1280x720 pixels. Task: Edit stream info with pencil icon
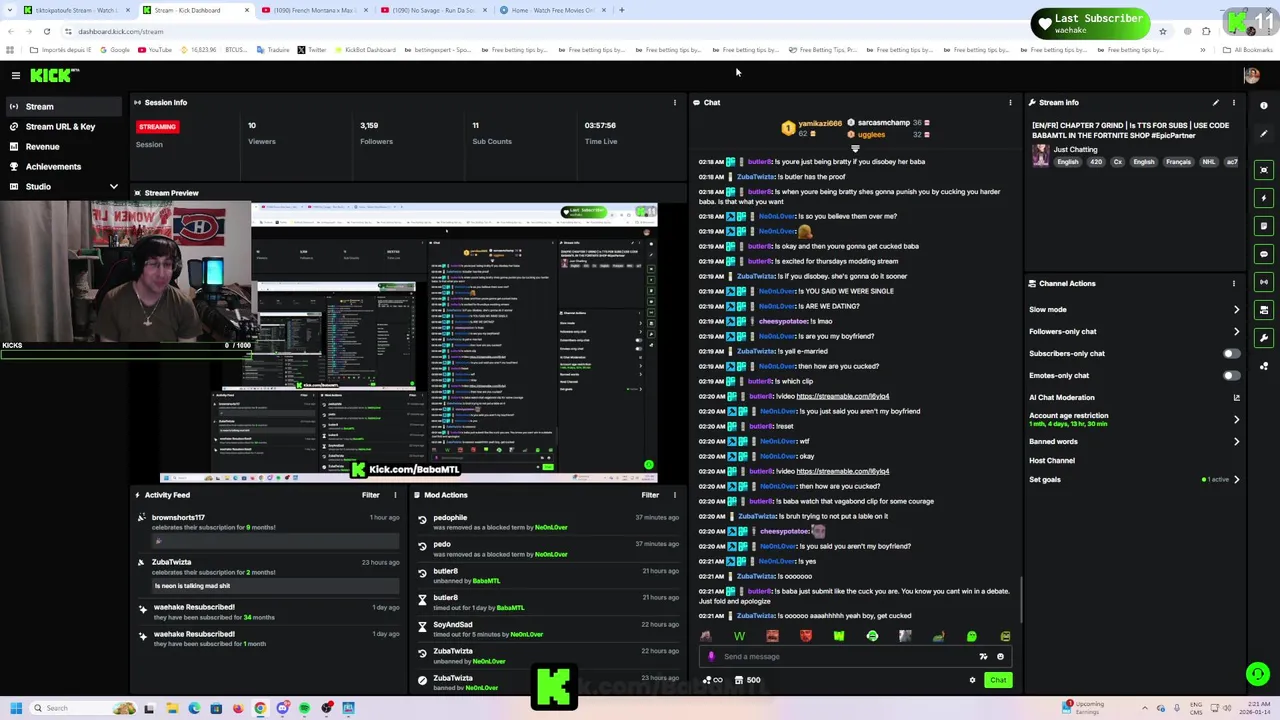coord(1216,102)
